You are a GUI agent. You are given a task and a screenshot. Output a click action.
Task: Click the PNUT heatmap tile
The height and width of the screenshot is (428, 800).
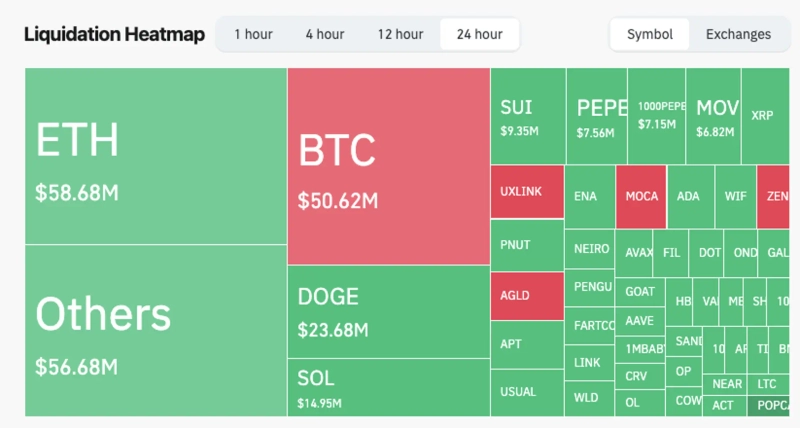pos(527,245)
